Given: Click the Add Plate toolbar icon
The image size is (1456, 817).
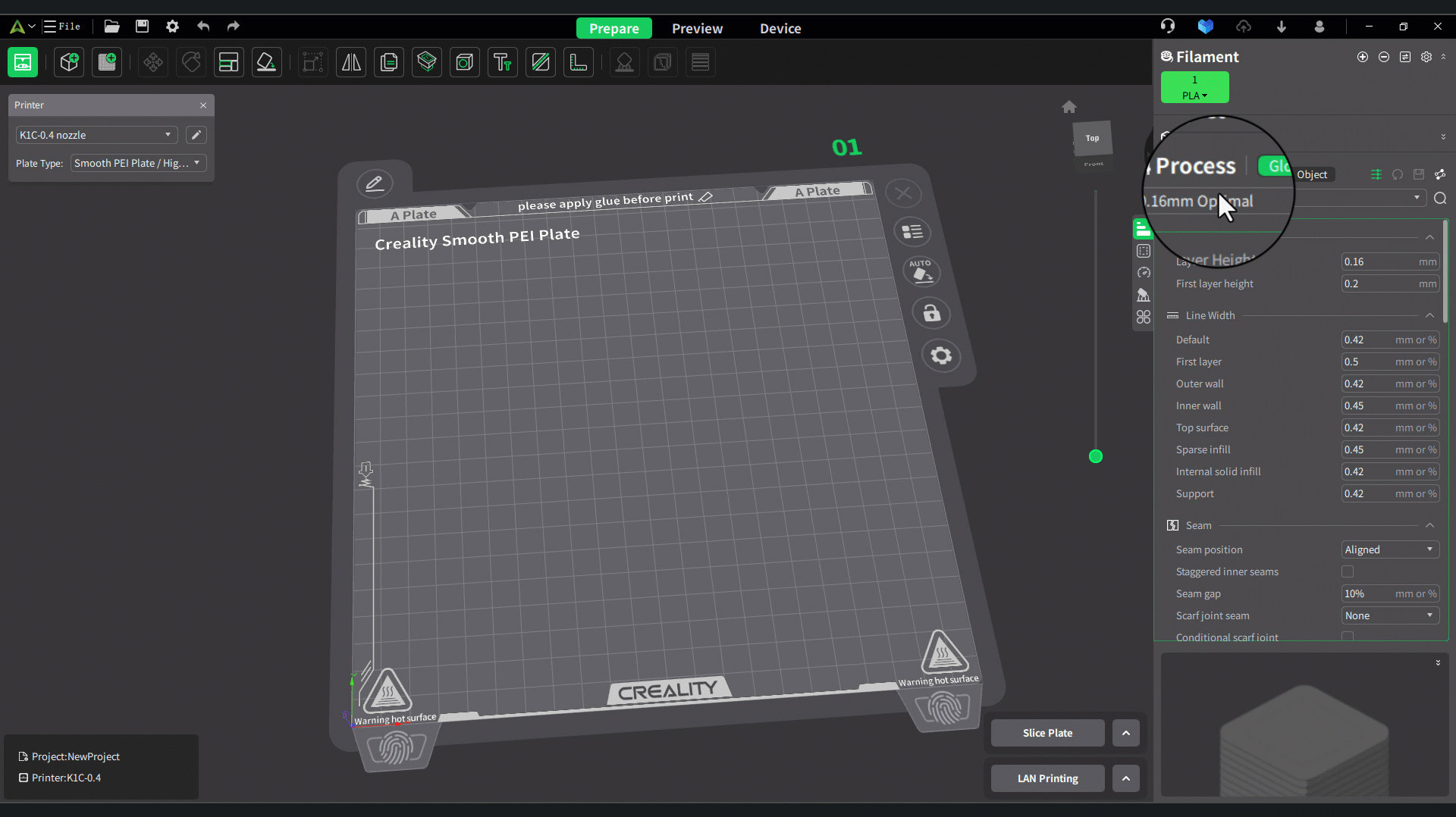Looking at the screenshot, I should (x=107, y=62).
